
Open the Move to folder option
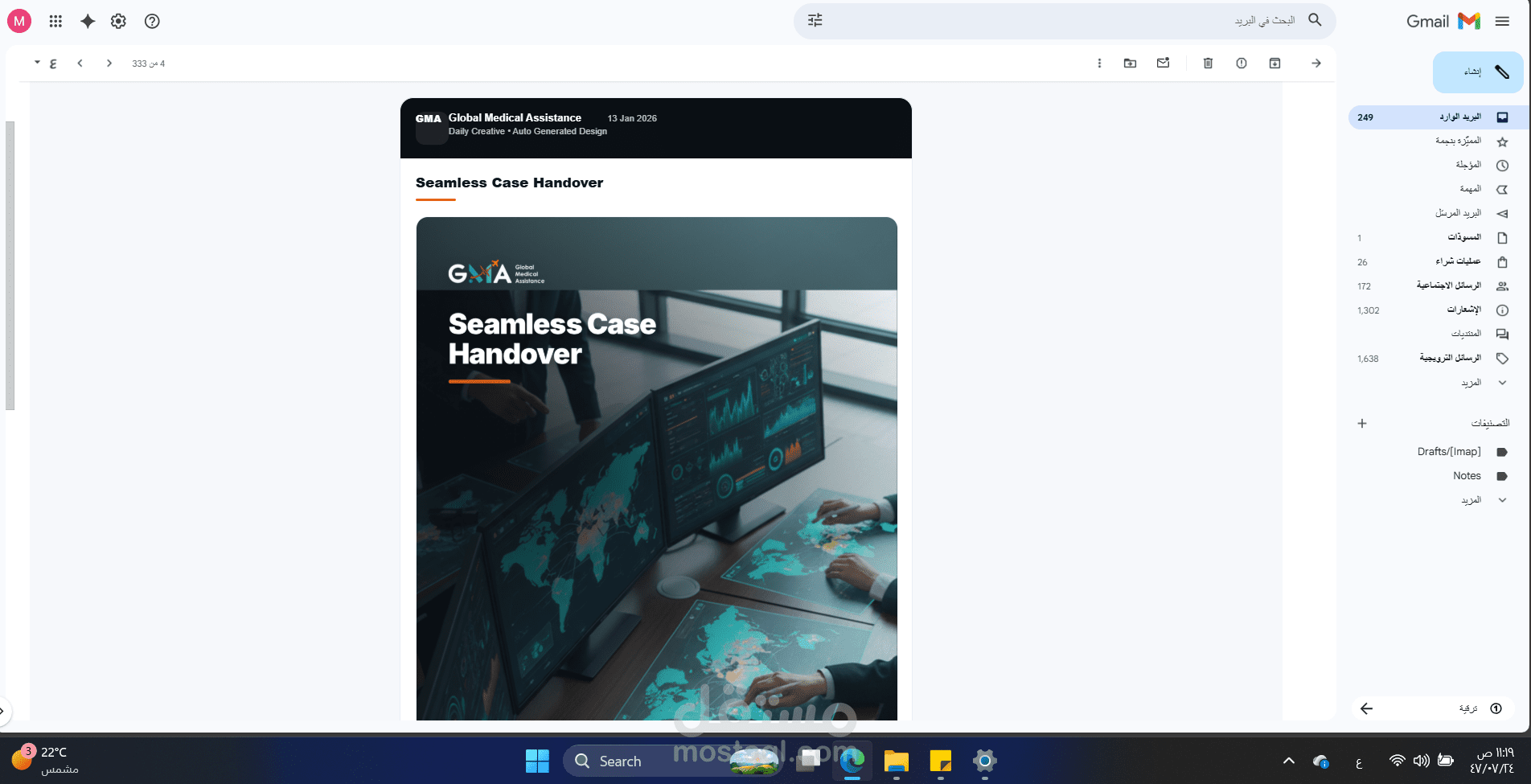(x=1130, y=64)
